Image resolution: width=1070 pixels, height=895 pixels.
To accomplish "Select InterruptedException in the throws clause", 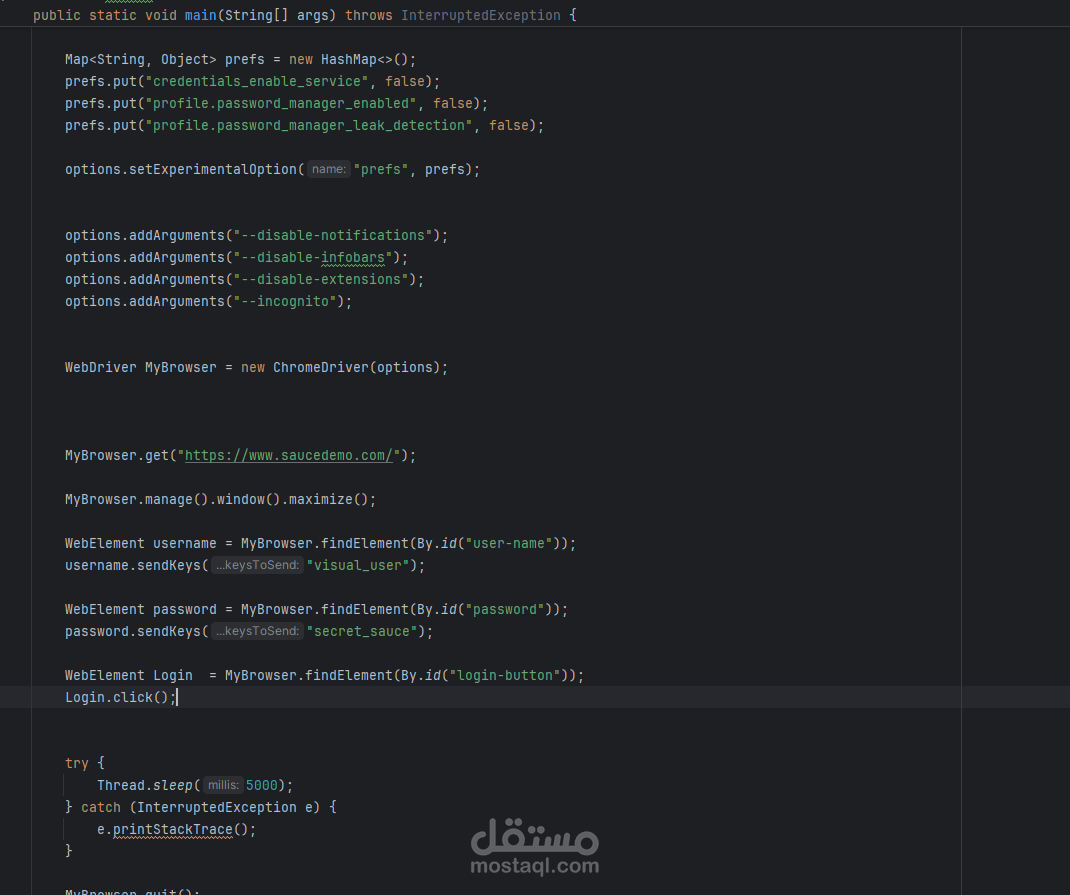I will pyautogui.click(x=480, y=15).
